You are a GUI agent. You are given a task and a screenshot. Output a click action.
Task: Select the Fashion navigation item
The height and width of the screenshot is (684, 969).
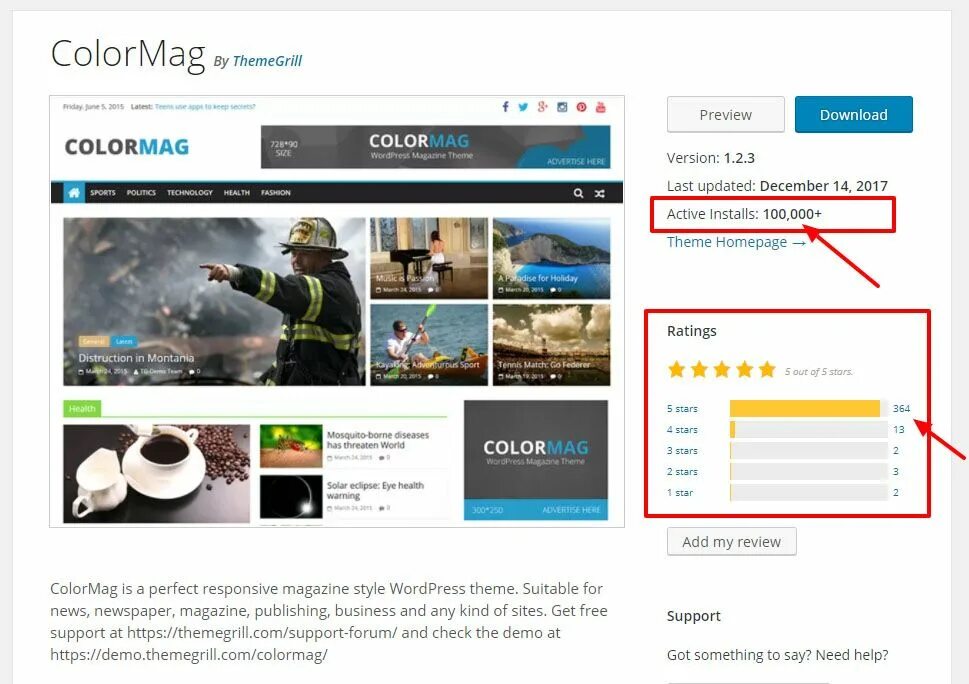point(276,193)
